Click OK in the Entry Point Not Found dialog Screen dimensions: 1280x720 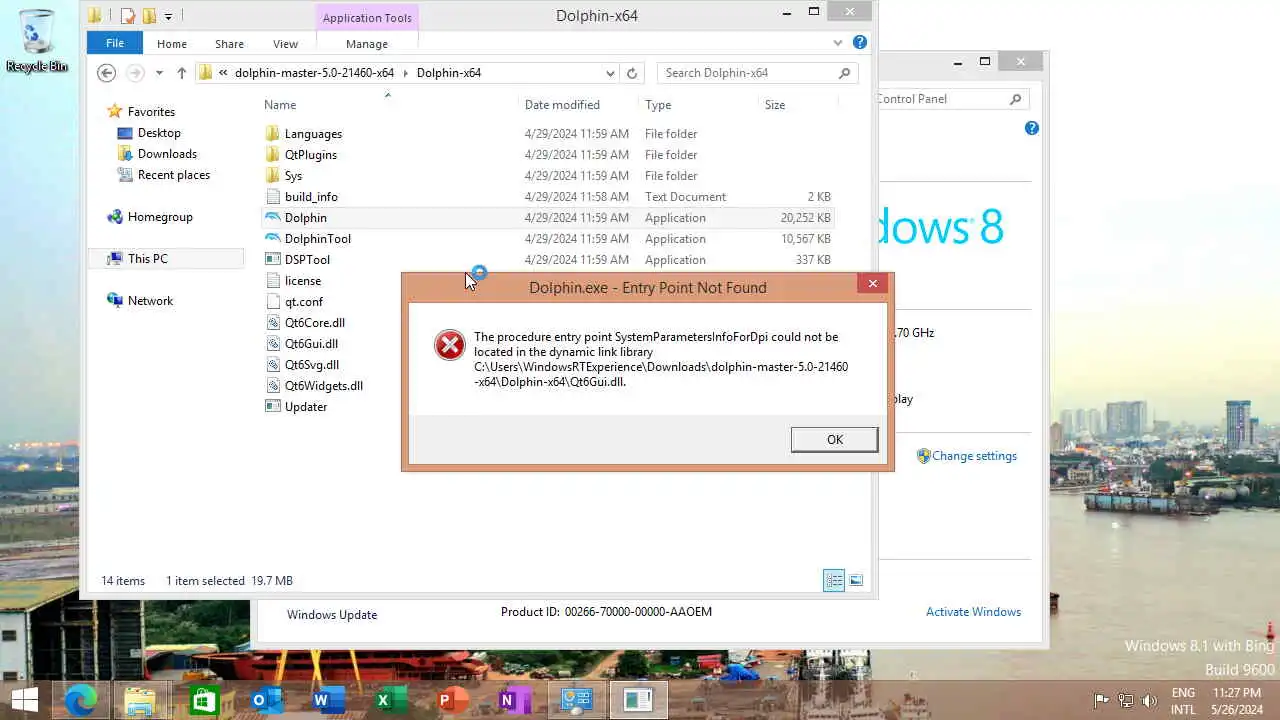click(x=834, y=440)
